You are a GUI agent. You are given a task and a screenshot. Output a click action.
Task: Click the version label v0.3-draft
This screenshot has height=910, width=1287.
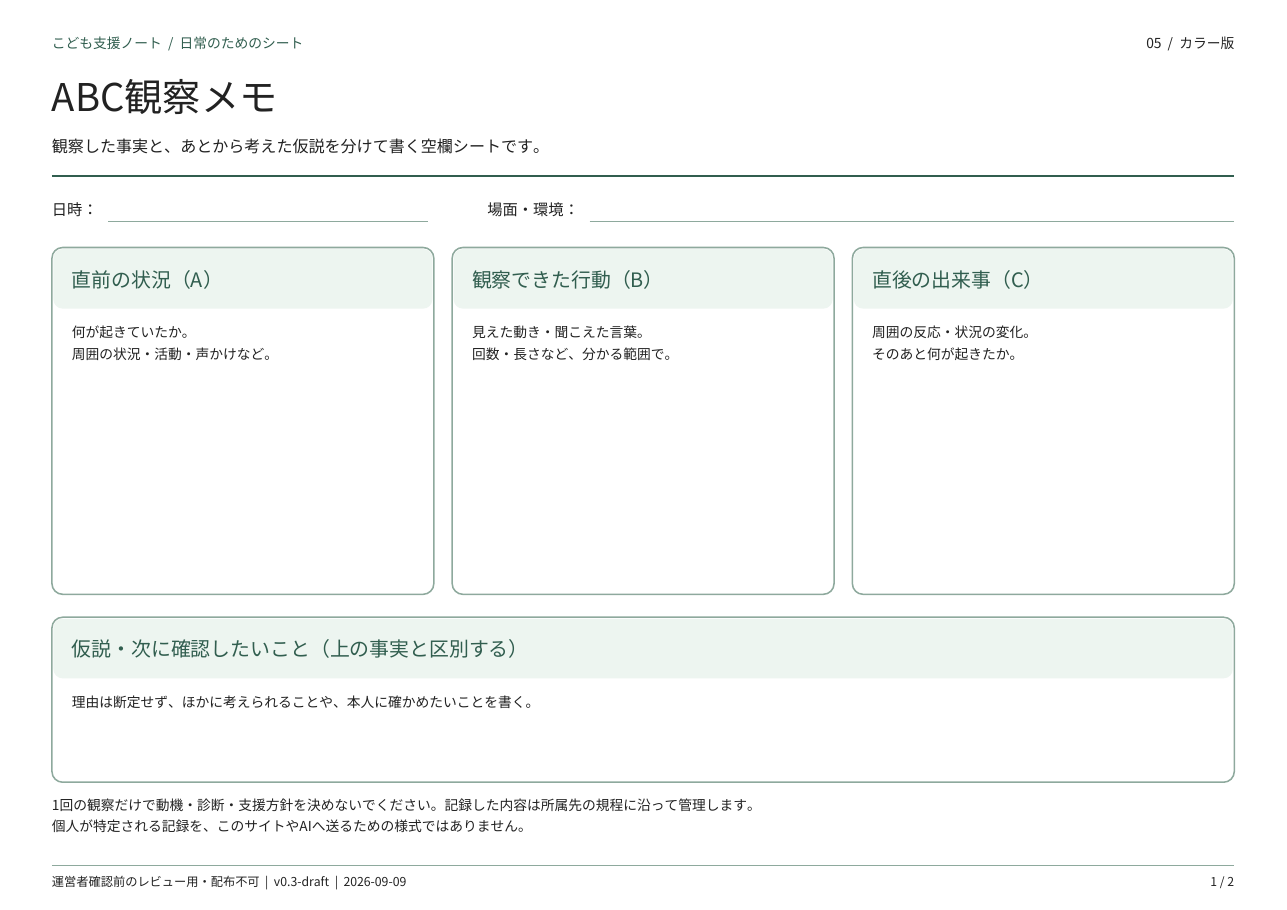(x=301, y=882)
